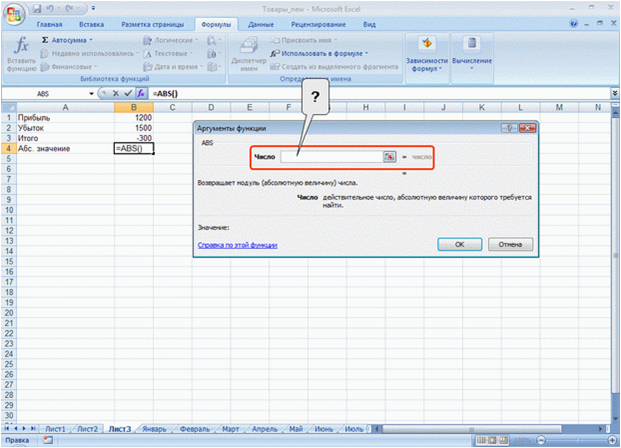Click the Автосумма sigma icon
Screen dimensions: 621x448
[x=45, y=40]
